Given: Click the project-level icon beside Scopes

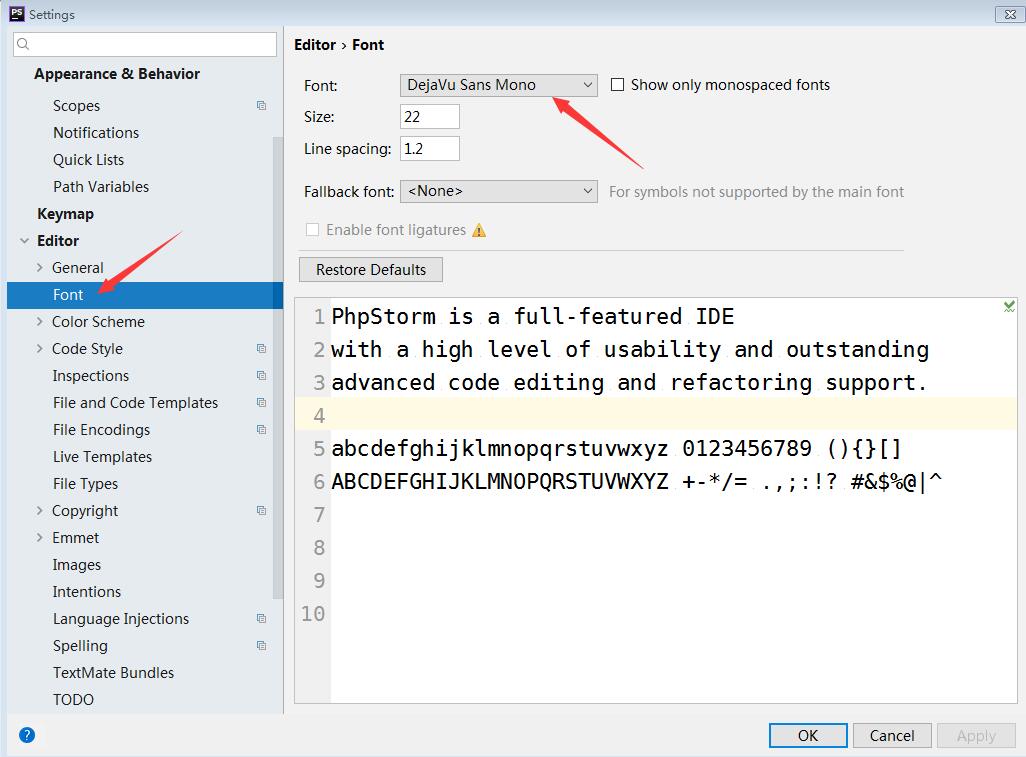Looking at the screenshot, I should 261,105.
